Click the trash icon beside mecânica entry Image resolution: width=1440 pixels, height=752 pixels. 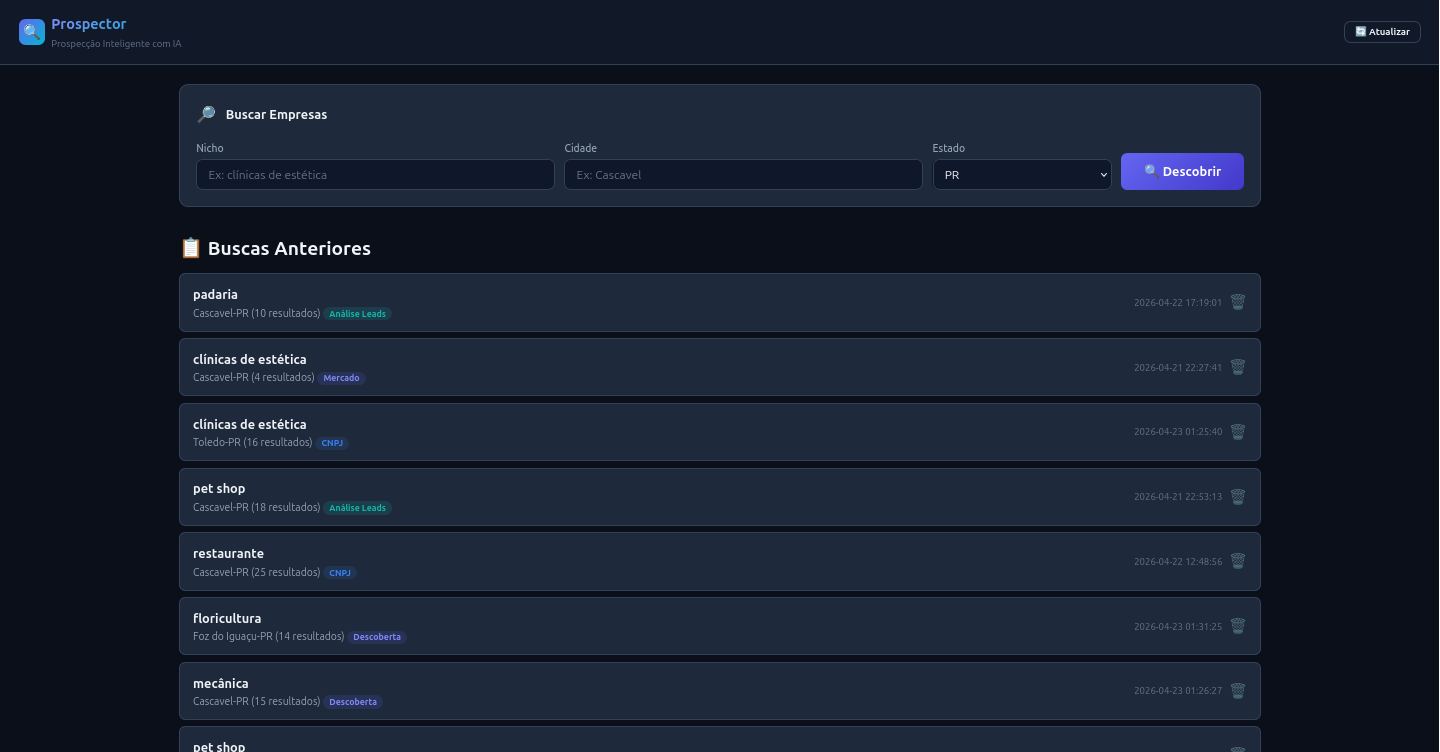pos(1237,691)
